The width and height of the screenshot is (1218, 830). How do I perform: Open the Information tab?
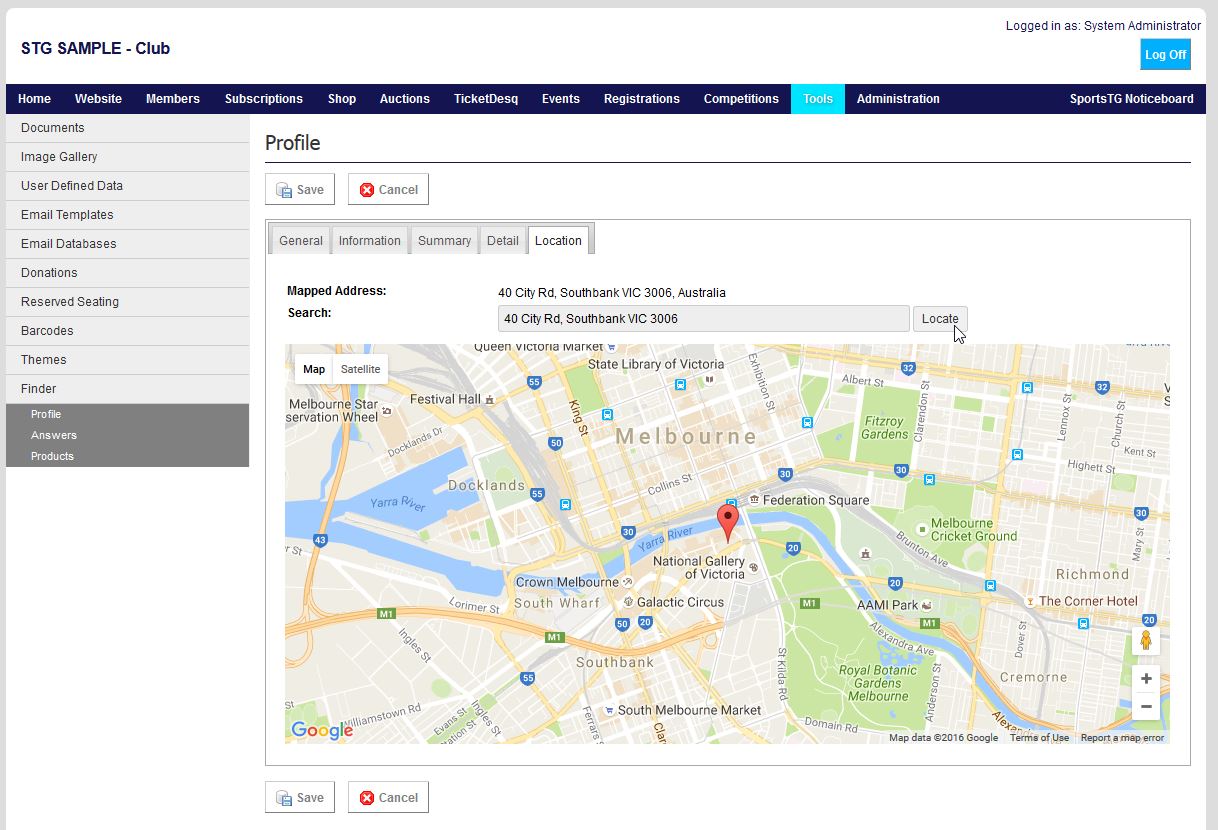[x=369, y=240]
